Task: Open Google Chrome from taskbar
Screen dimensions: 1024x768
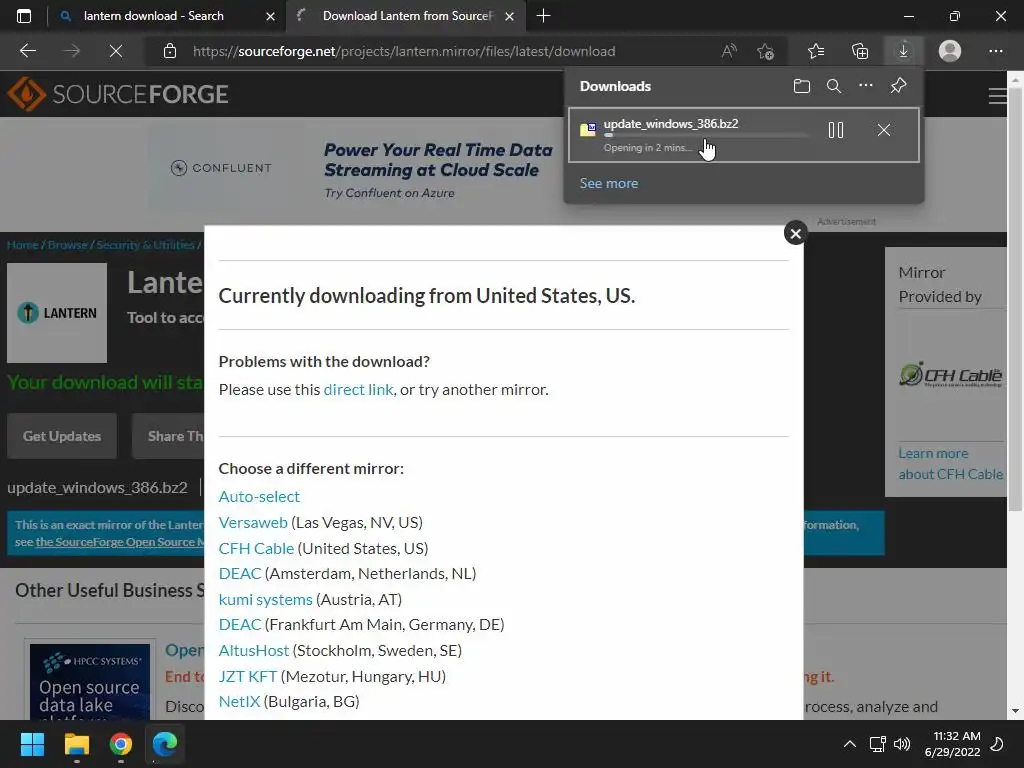Action: pyautogui.click(x=121, y=744)
